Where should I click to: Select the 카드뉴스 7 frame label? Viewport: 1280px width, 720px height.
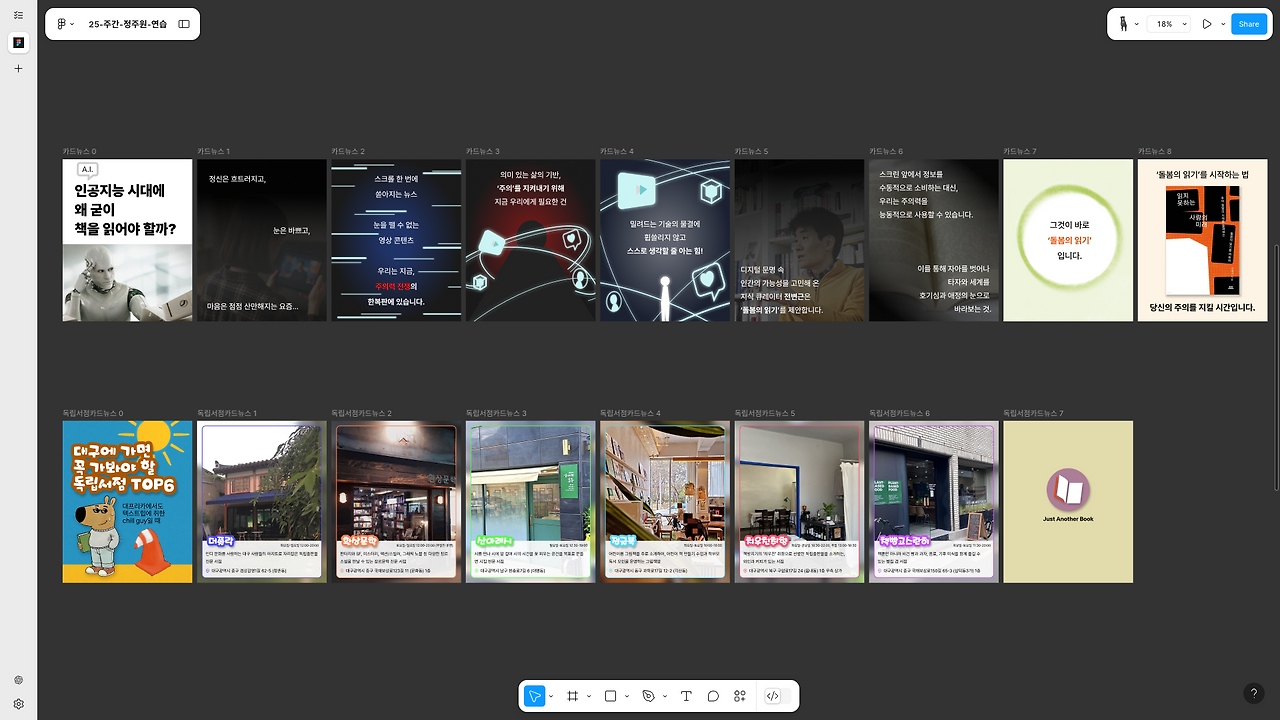(x=1020, y=151)
